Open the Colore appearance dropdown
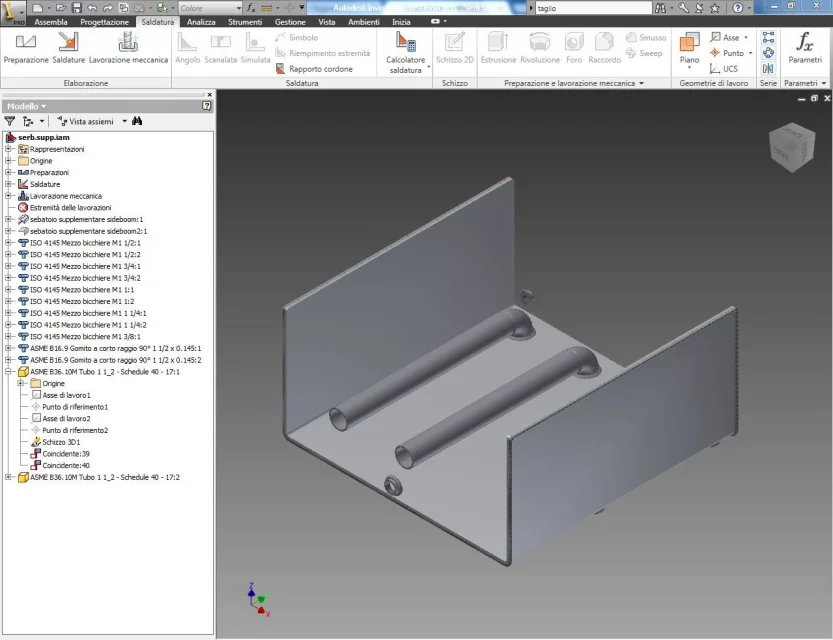The height and width of the screenshot is (640, 833). [210, 8]
